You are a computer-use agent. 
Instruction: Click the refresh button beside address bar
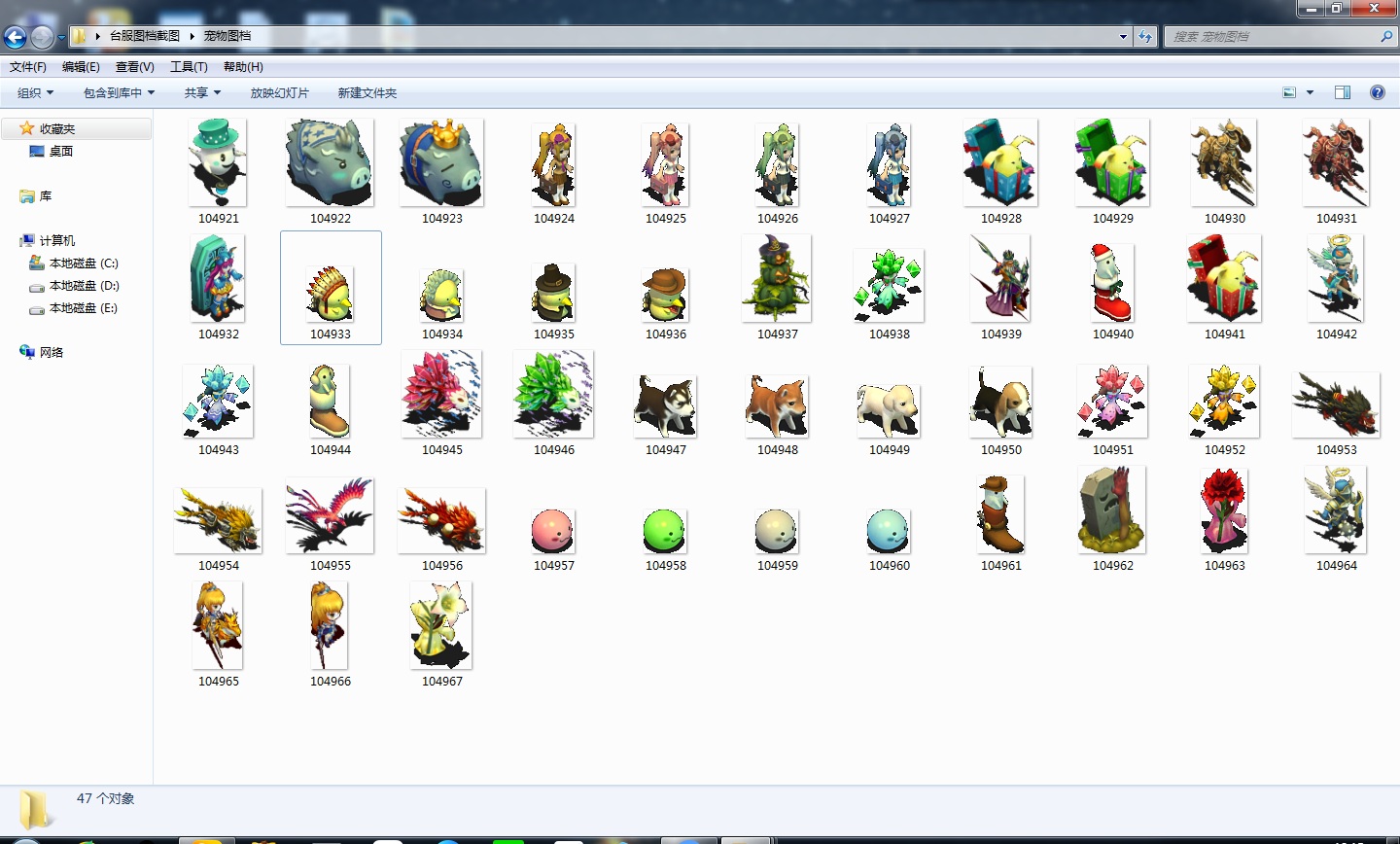(x=1146, y=36)
